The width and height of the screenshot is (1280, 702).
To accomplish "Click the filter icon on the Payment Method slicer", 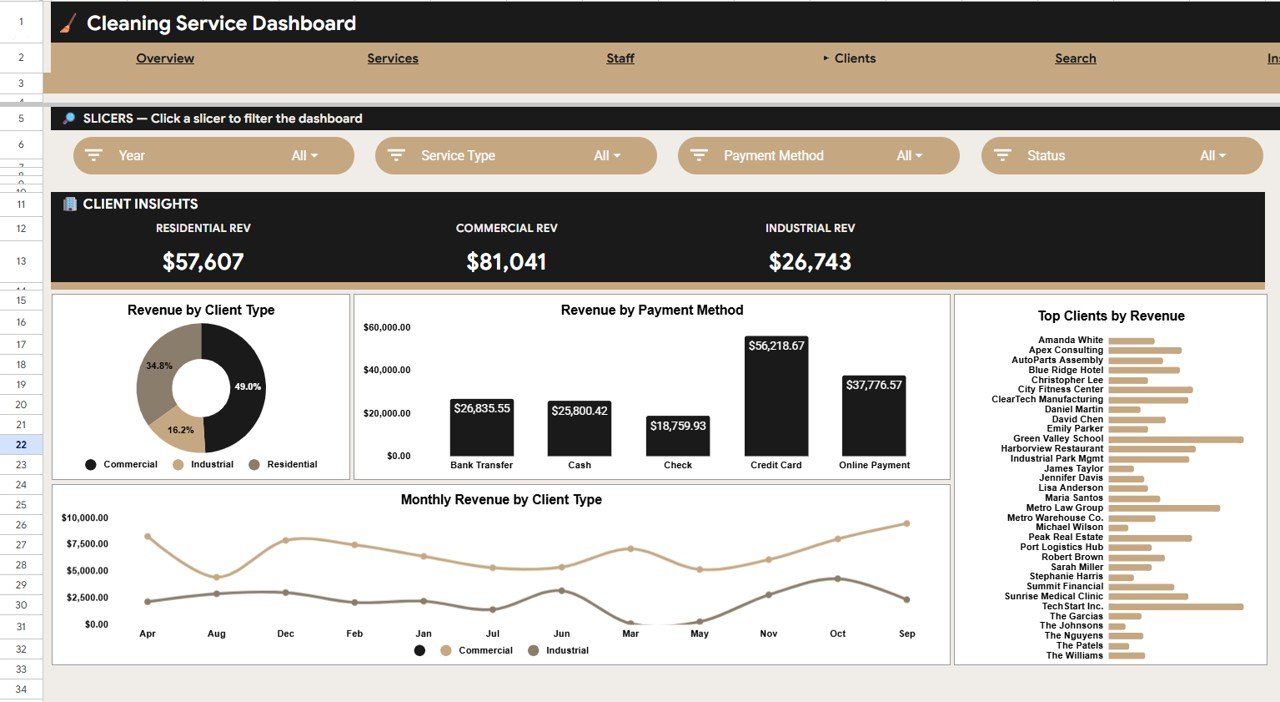I will (x=698, y=155).
